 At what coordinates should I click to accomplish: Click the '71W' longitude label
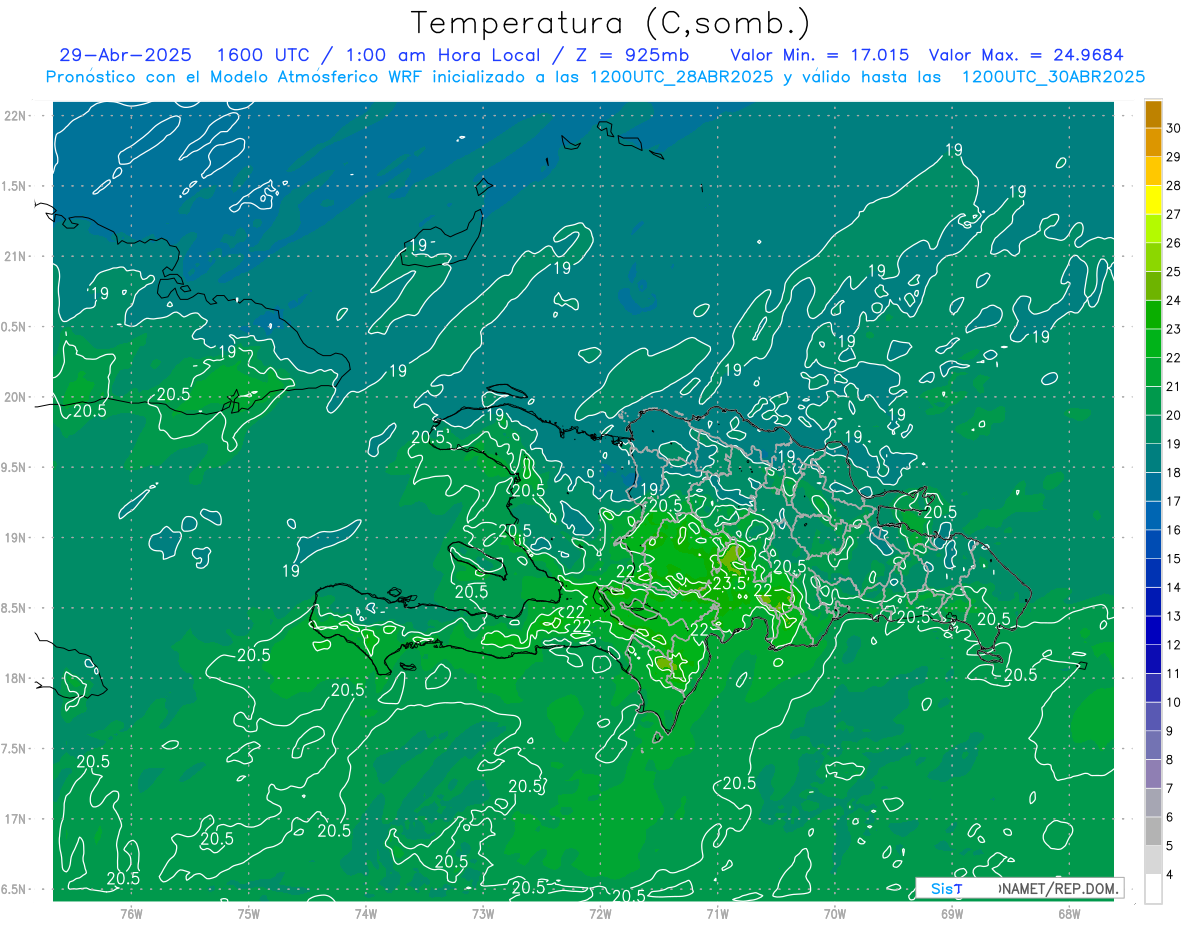pyautogui.click(x=717, y=913)
